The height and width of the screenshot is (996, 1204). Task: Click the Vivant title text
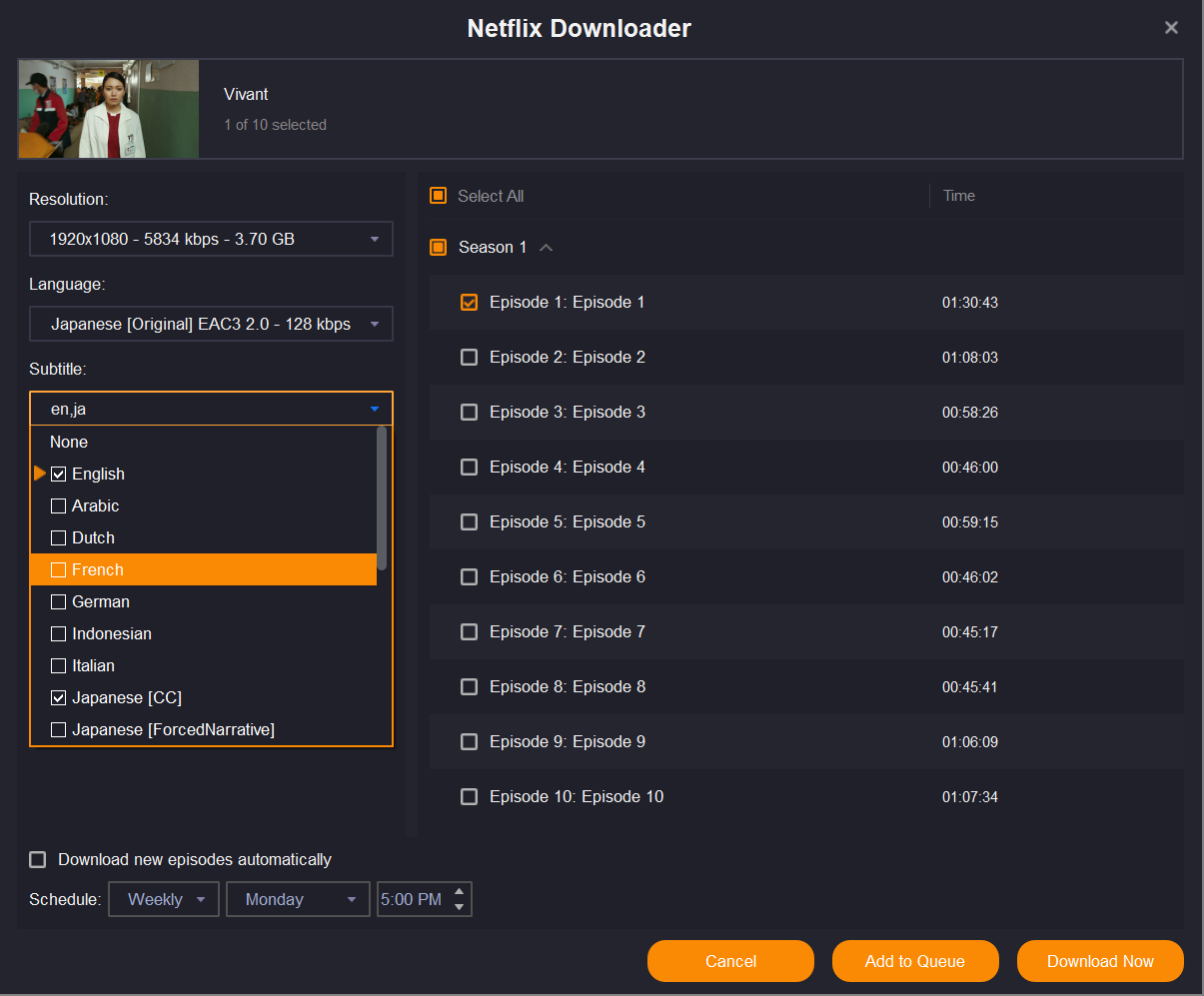click(x=246, y=94)
